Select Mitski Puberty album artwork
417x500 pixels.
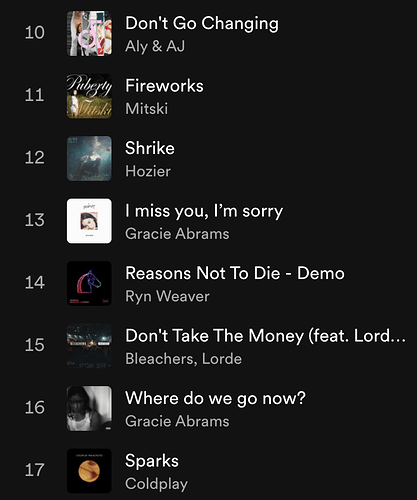tap(89, 96)
